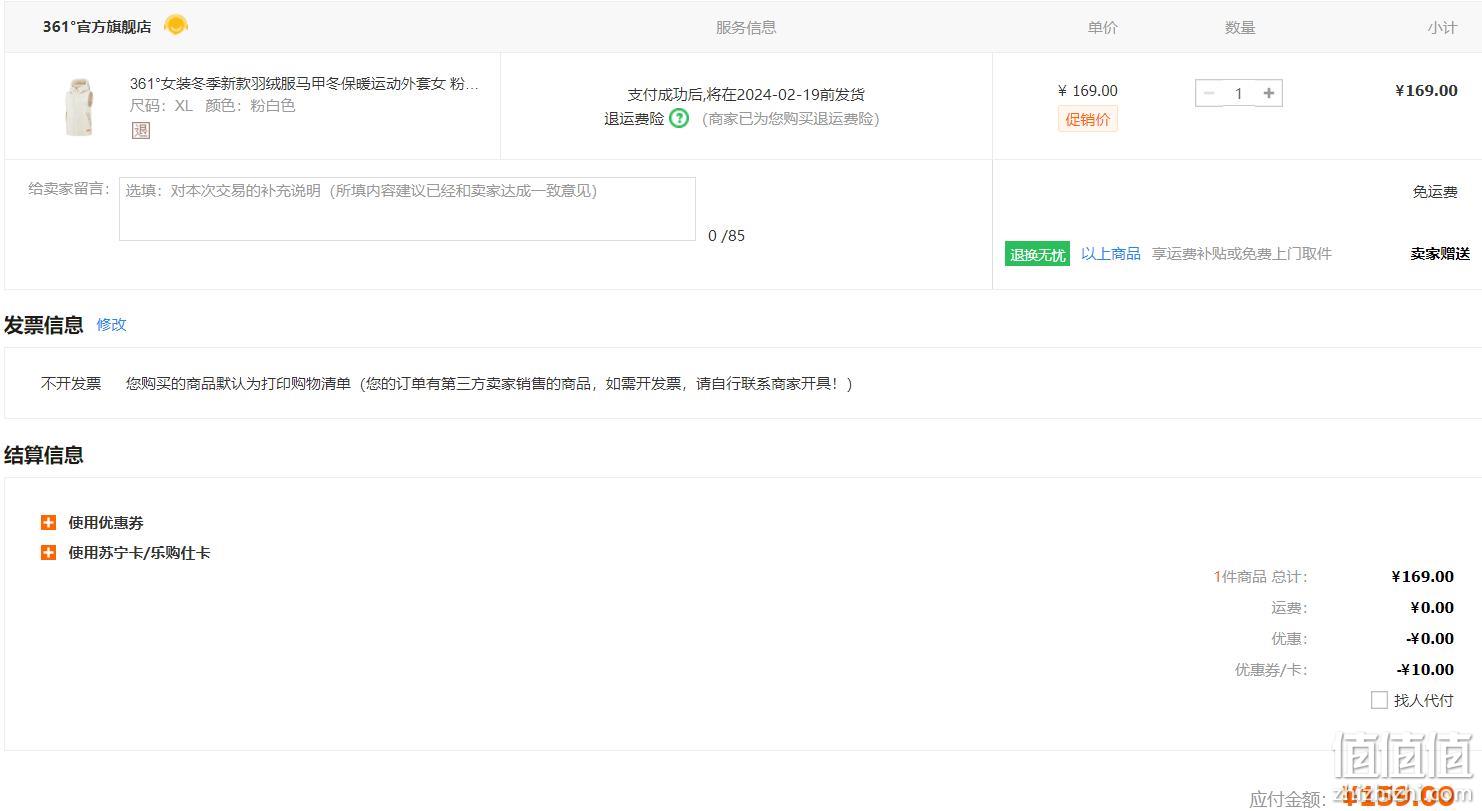Viewport: 1482px width, 811px height.
Task: Click the down vest product thumbnail
Action: [78, 106]
